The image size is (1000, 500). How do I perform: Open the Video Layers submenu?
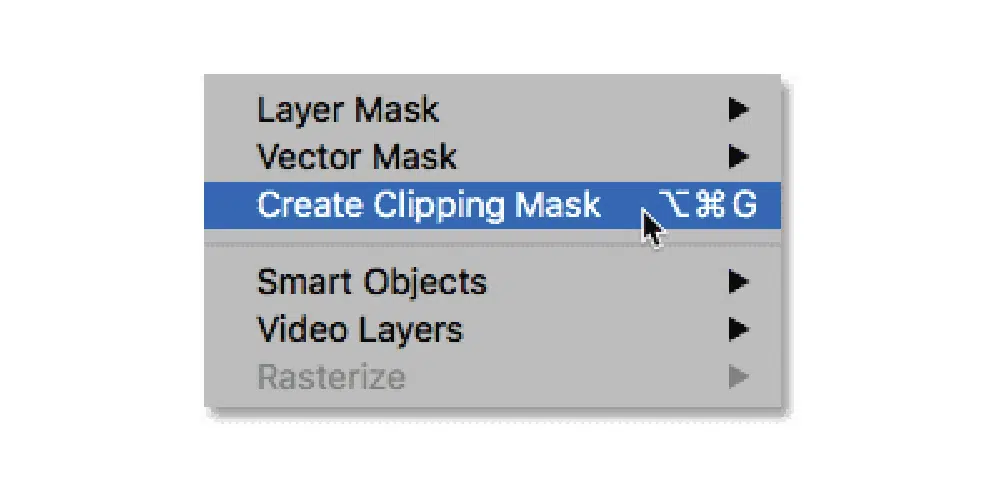click(492, 330)
